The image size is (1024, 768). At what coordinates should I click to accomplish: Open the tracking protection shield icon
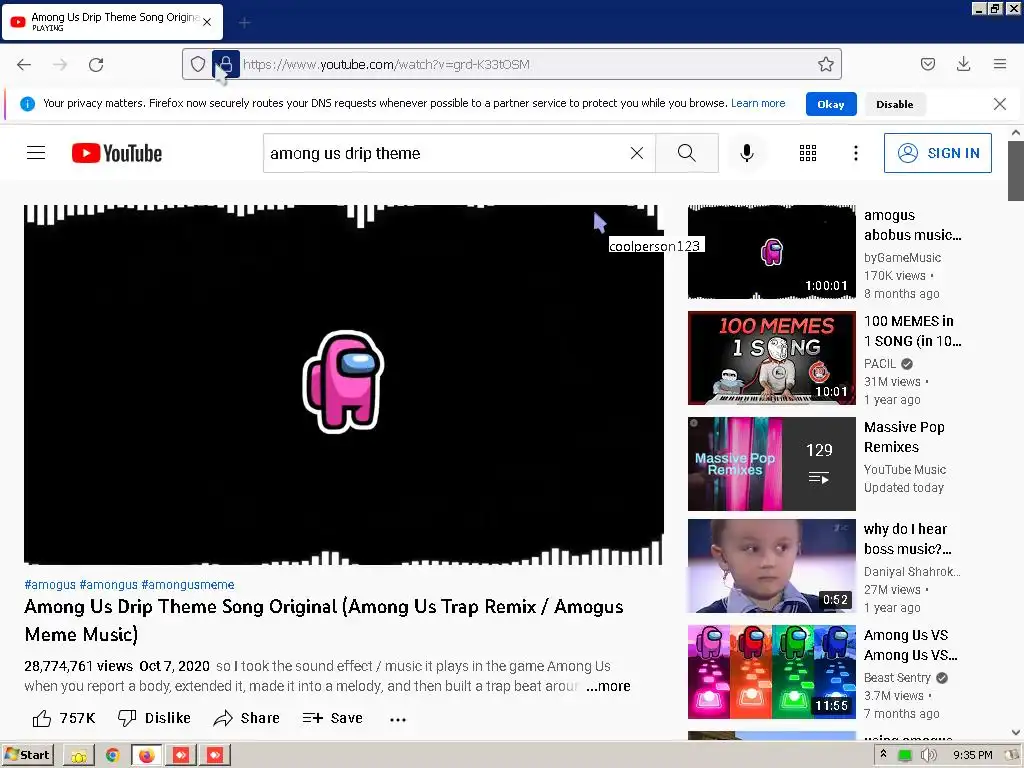(x=198, y=64)
